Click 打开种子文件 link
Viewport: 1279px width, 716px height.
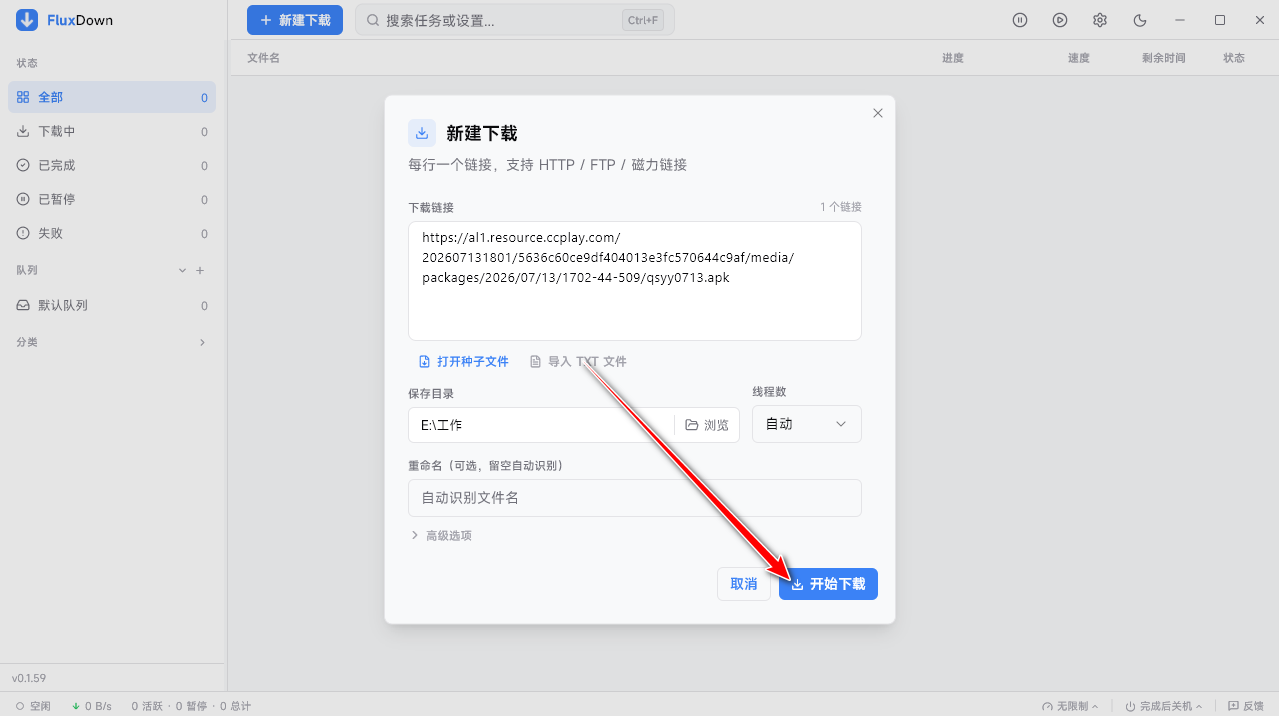coord(464,361)
